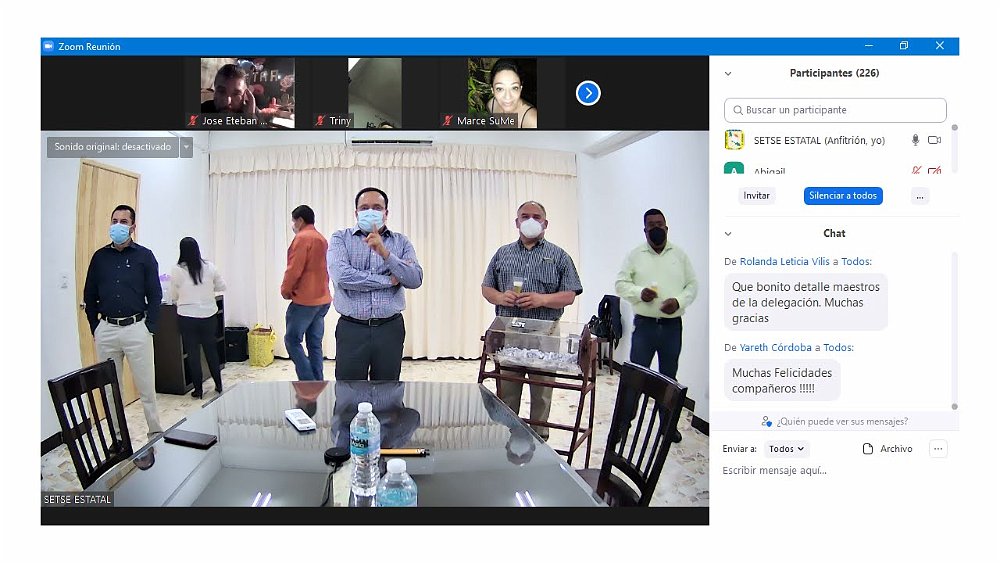This screenshot has height=563, width=1000.
Task: Click the 'Escribir mensaje aquí' chat input
Action: (830, 471)
